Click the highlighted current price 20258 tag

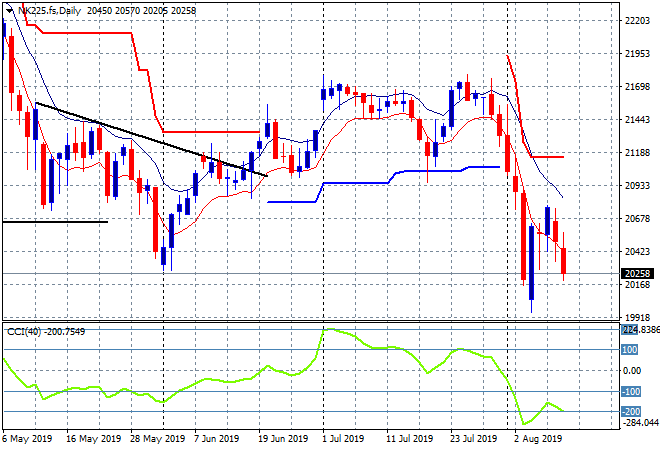click(637, 274)
